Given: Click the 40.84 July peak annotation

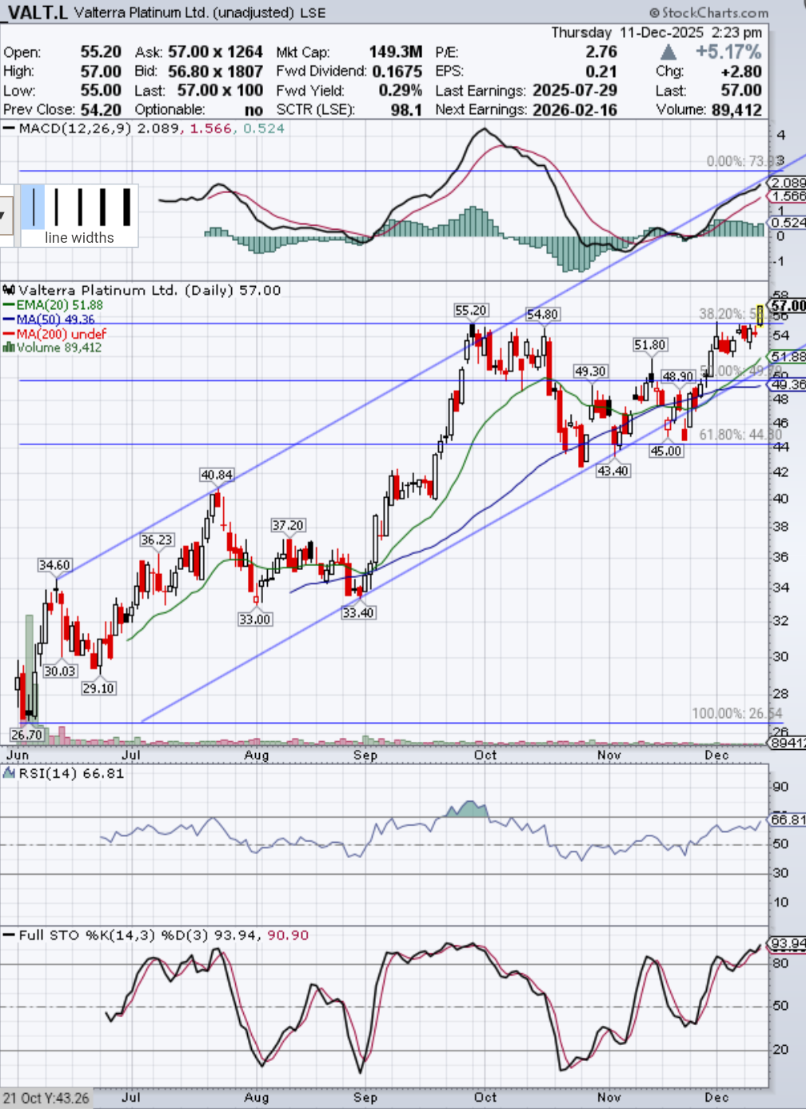Looking at the screenshot, I should tap(217, 475).
